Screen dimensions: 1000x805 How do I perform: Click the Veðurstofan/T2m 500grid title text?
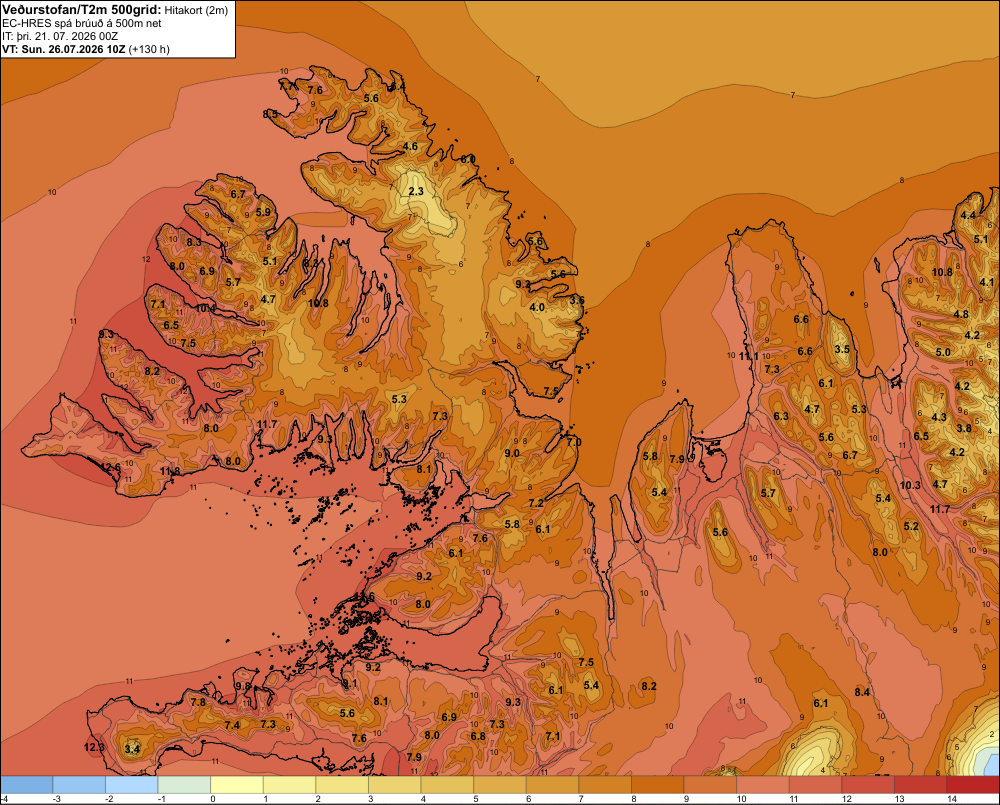[x=80, y=10]
